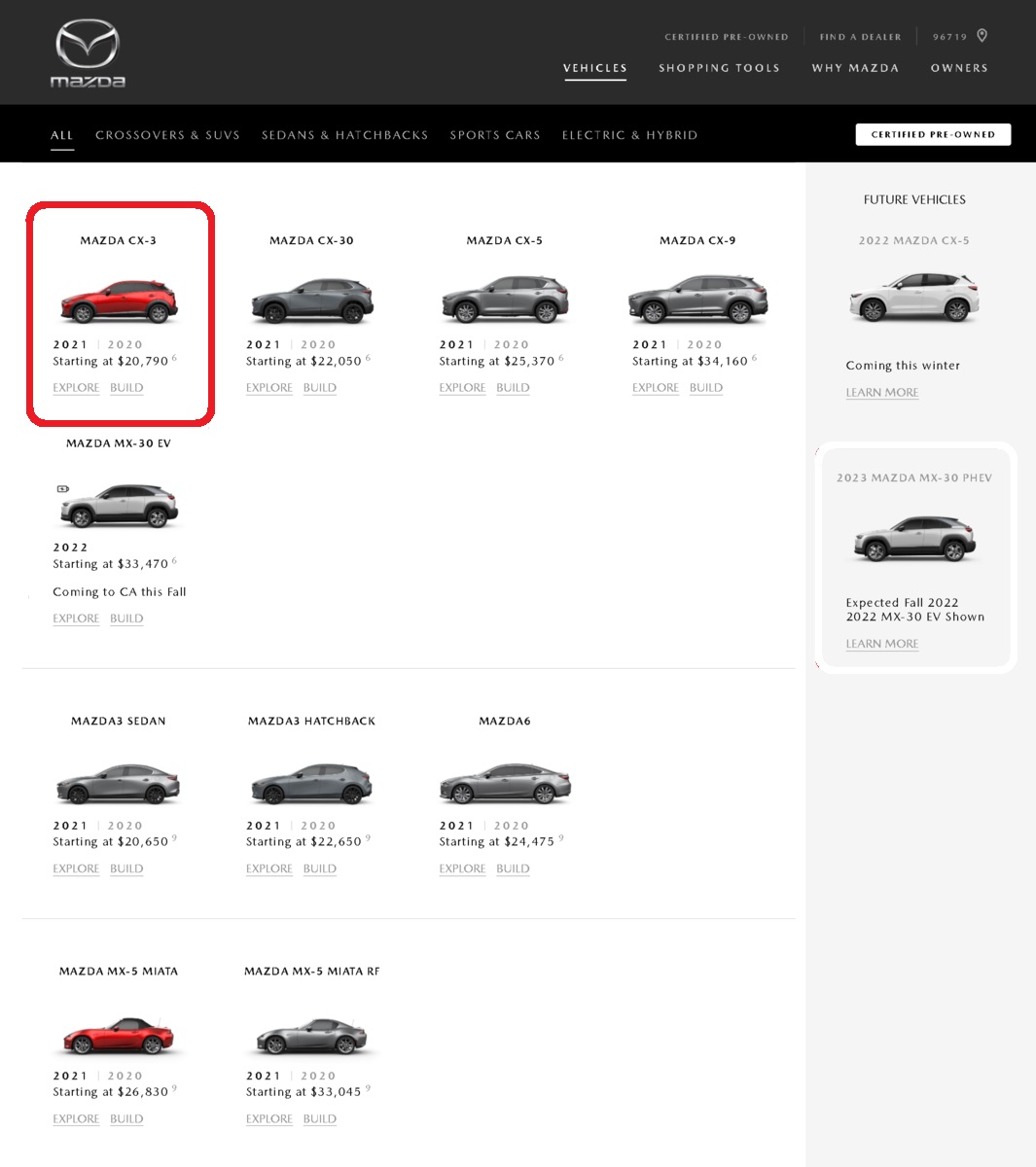Explore the Mazda MX-30 EV

pyautogui.click(x=76, y=618)
